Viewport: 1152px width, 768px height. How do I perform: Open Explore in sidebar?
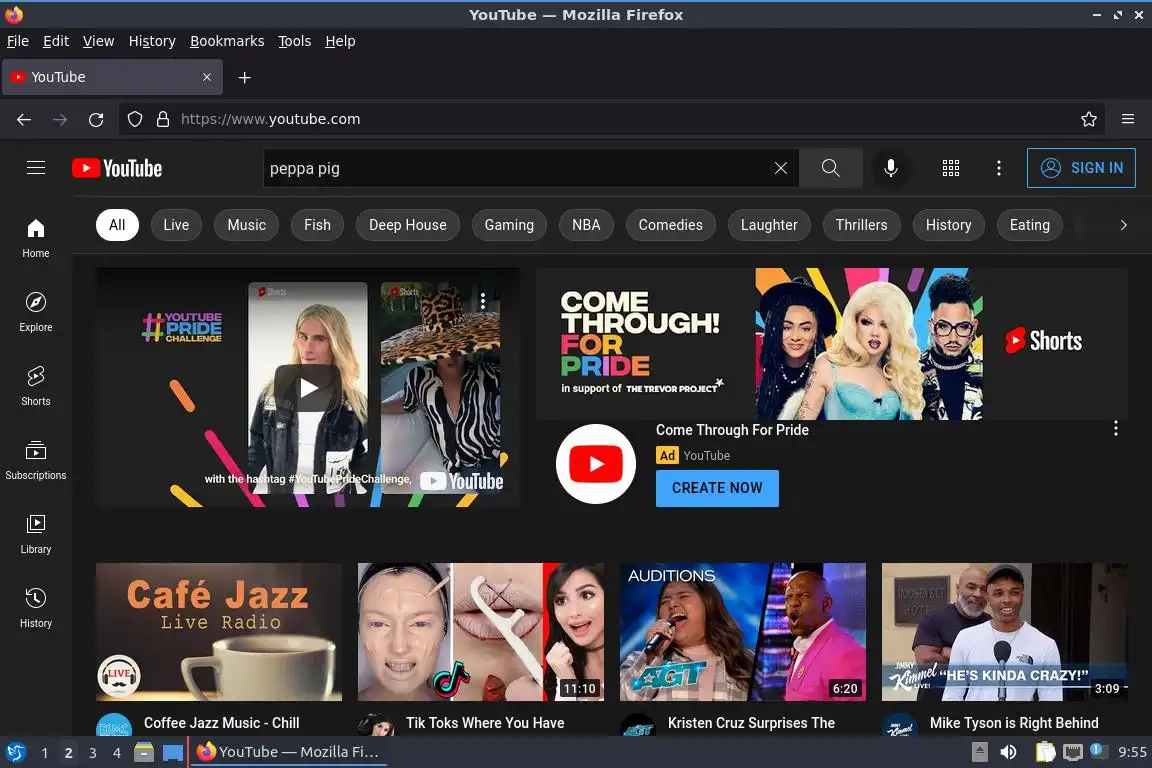click(36, 312)
